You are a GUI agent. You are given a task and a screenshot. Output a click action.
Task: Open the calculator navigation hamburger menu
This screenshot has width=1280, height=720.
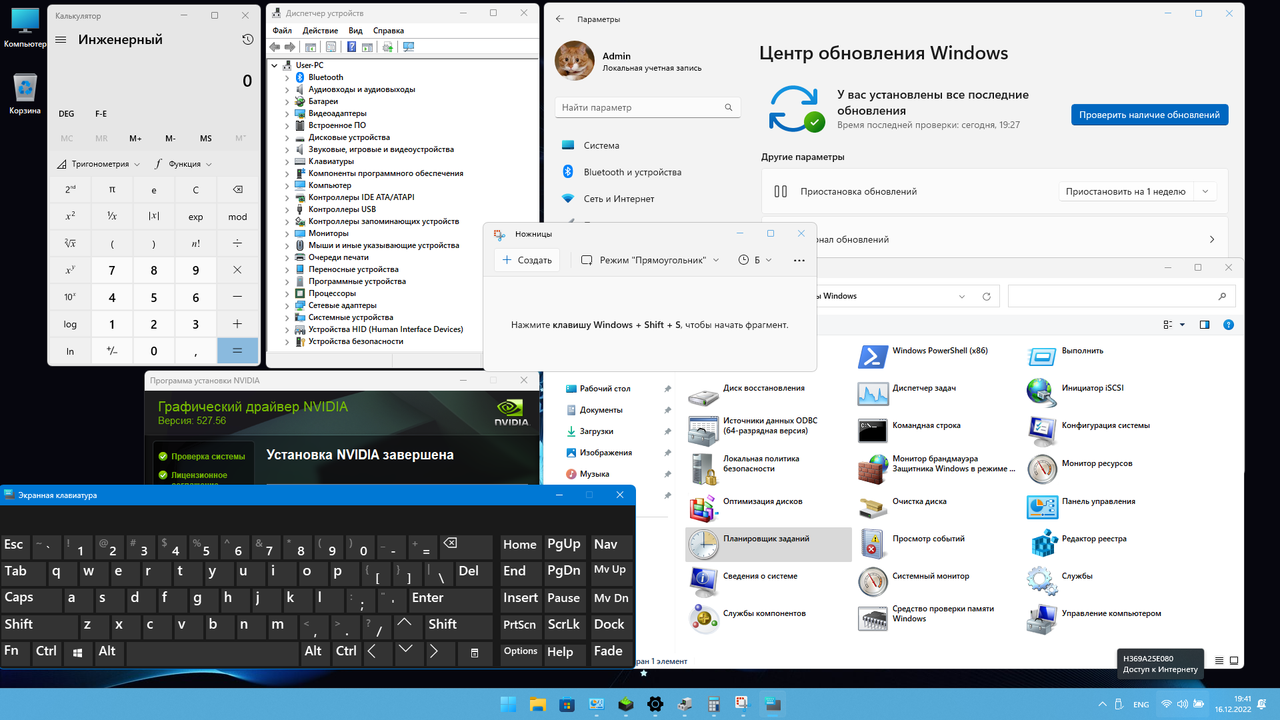point(61,40)
